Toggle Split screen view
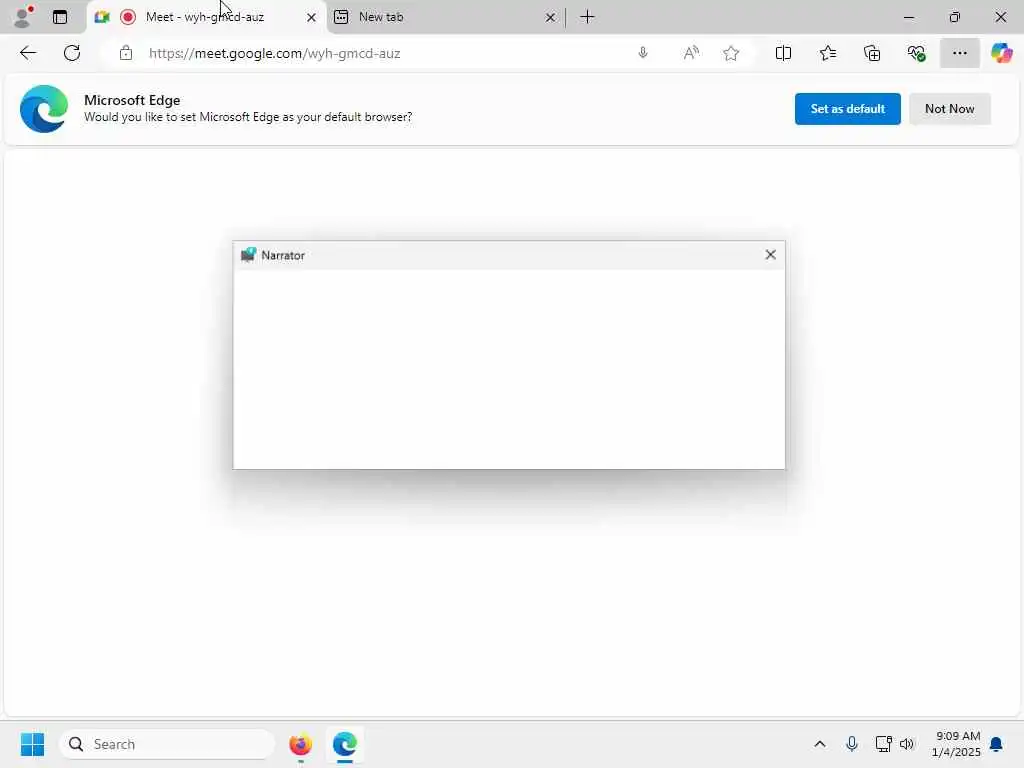The width and height of the screenshot is (1024, 768). click(783, 53)
